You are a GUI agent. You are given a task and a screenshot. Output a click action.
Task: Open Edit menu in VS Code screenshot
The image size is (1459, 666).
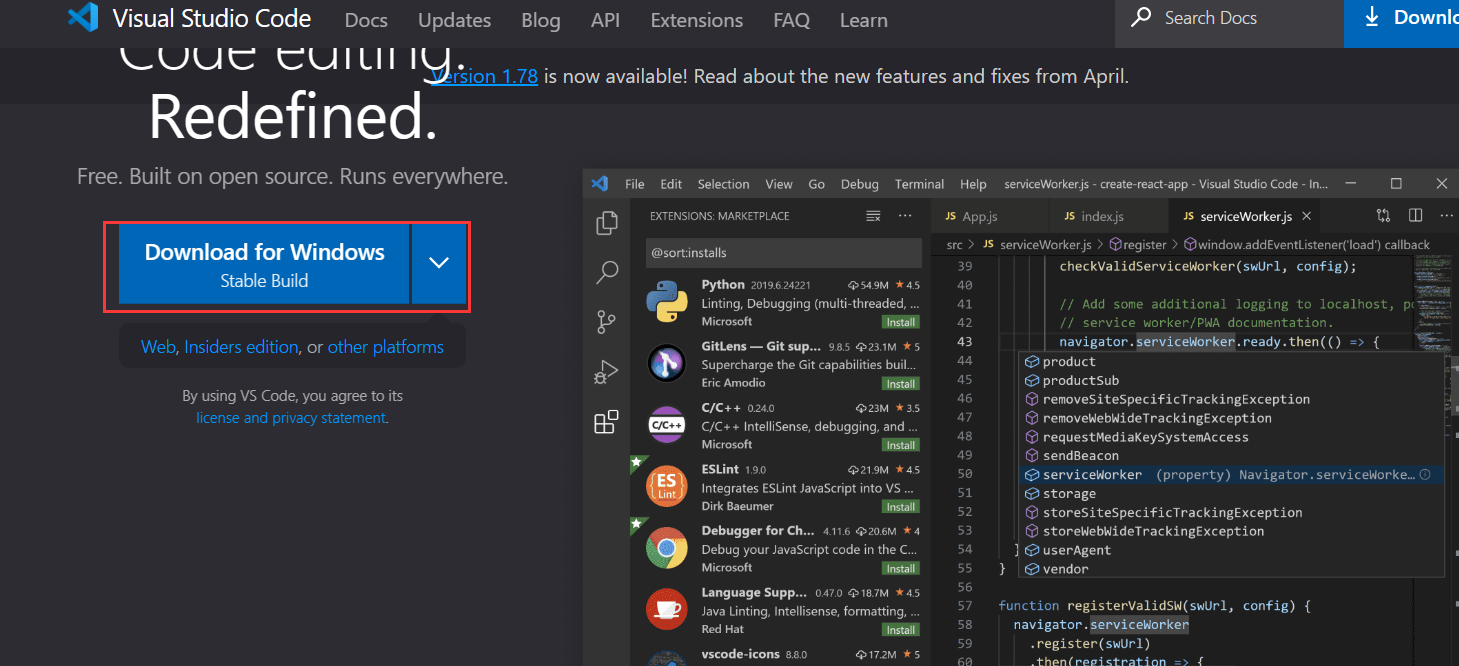pos(671,184)
